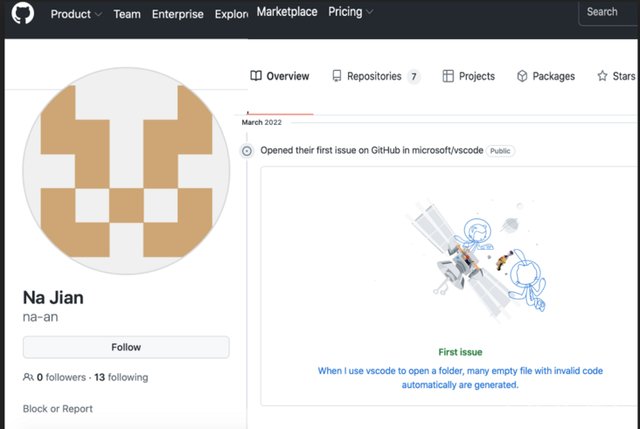
Task: Open the Enterprise nav item
Action: (178, 14)
